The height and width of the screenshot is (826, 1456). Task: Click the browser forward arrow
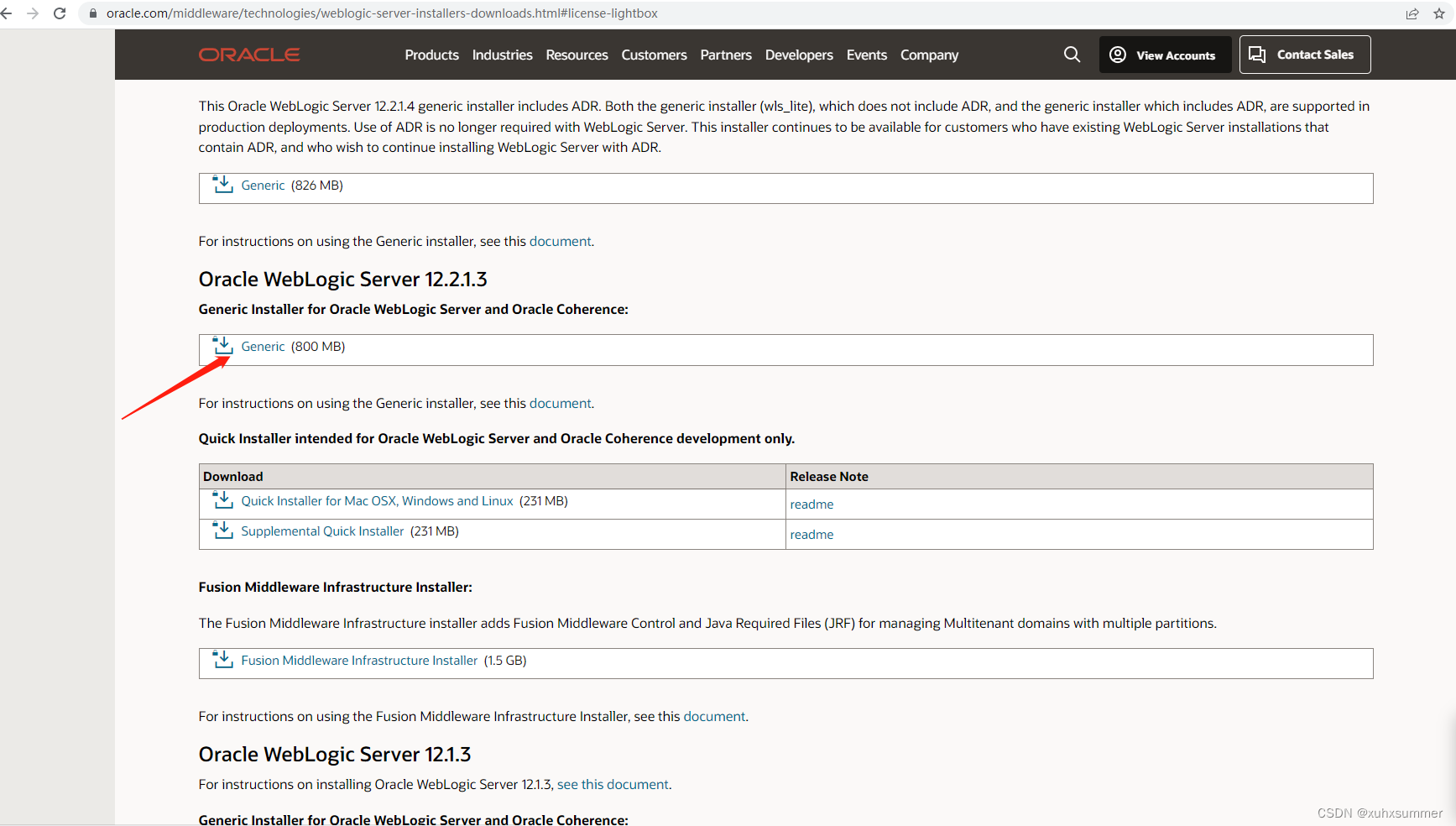(x=33, y=13)
